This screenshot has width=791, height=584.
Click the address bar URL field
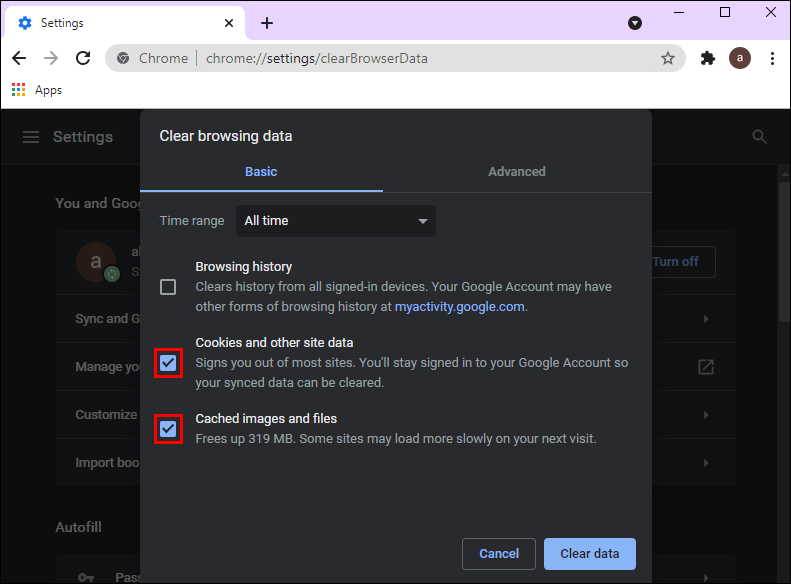400,59
